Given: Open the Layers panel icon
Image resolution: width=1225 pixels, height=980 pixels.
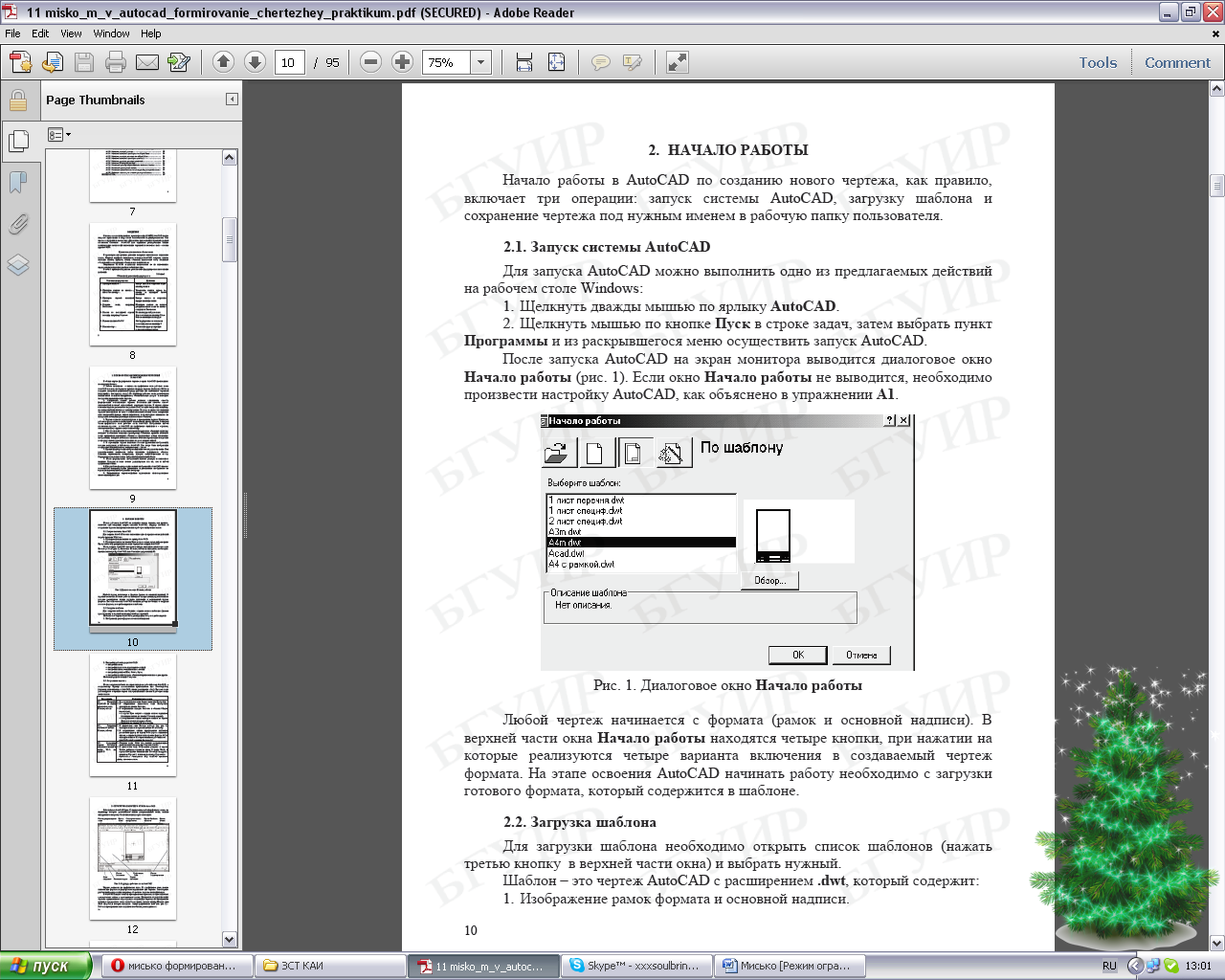Looking at the screenshot, I should (18, 265).
